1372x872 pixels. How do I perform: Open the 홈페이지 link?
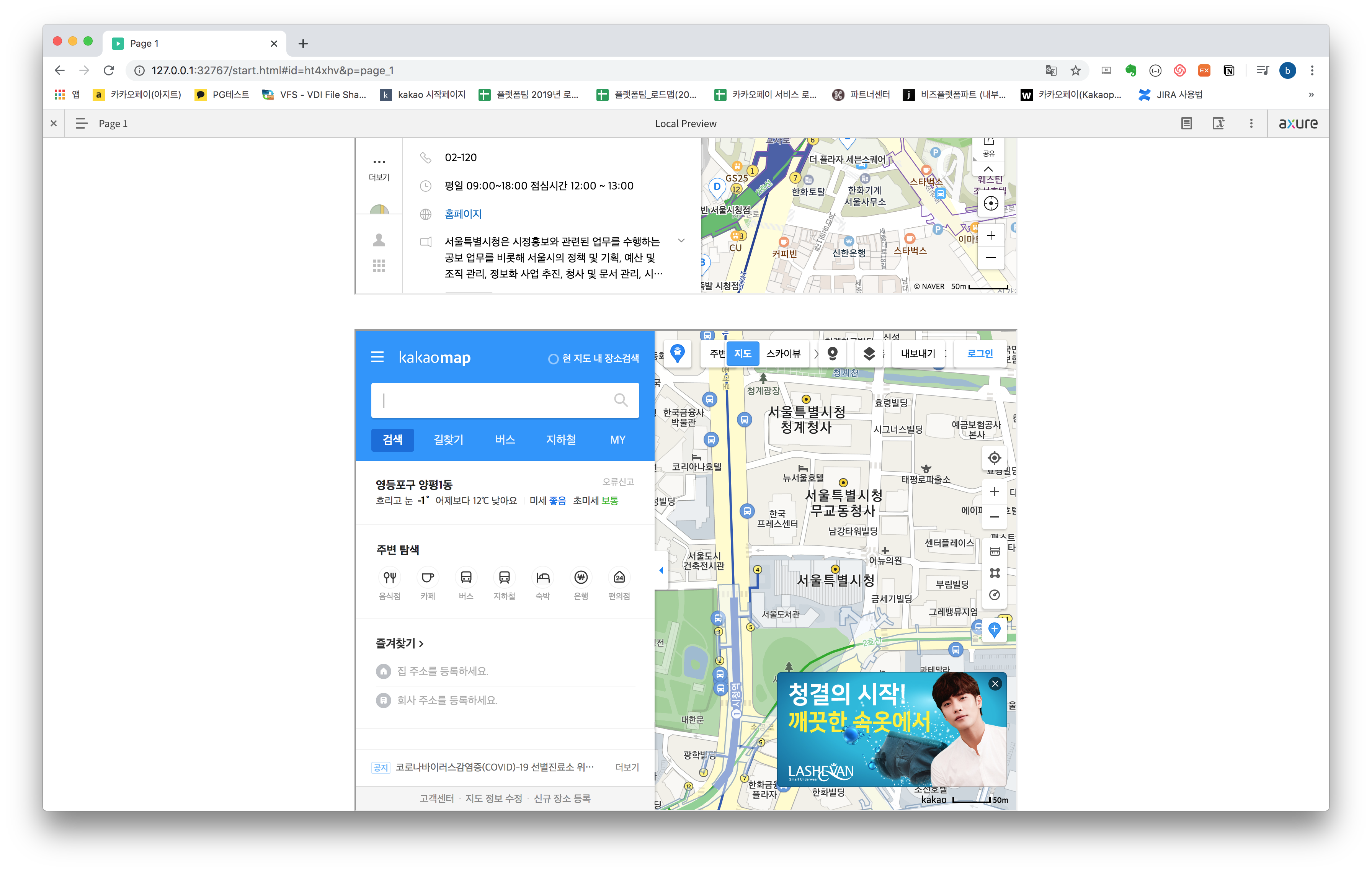point(463,214)
